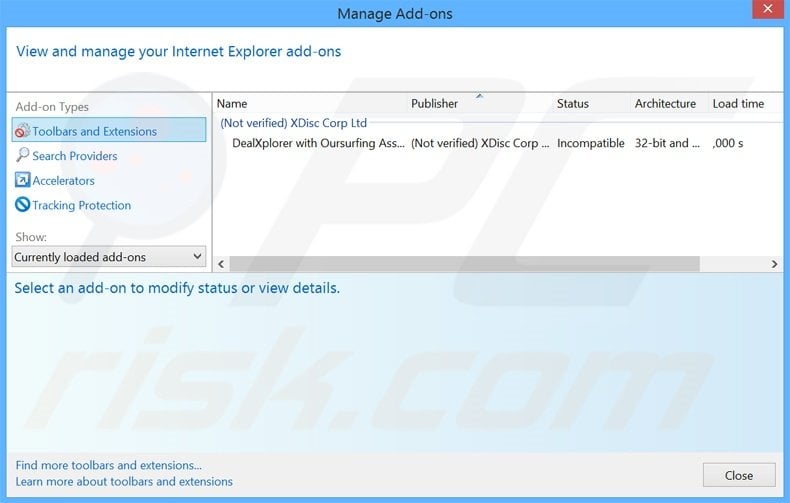Click the Search Providers magnifier icon
The image size is (790, 503).
click(22, 155)
